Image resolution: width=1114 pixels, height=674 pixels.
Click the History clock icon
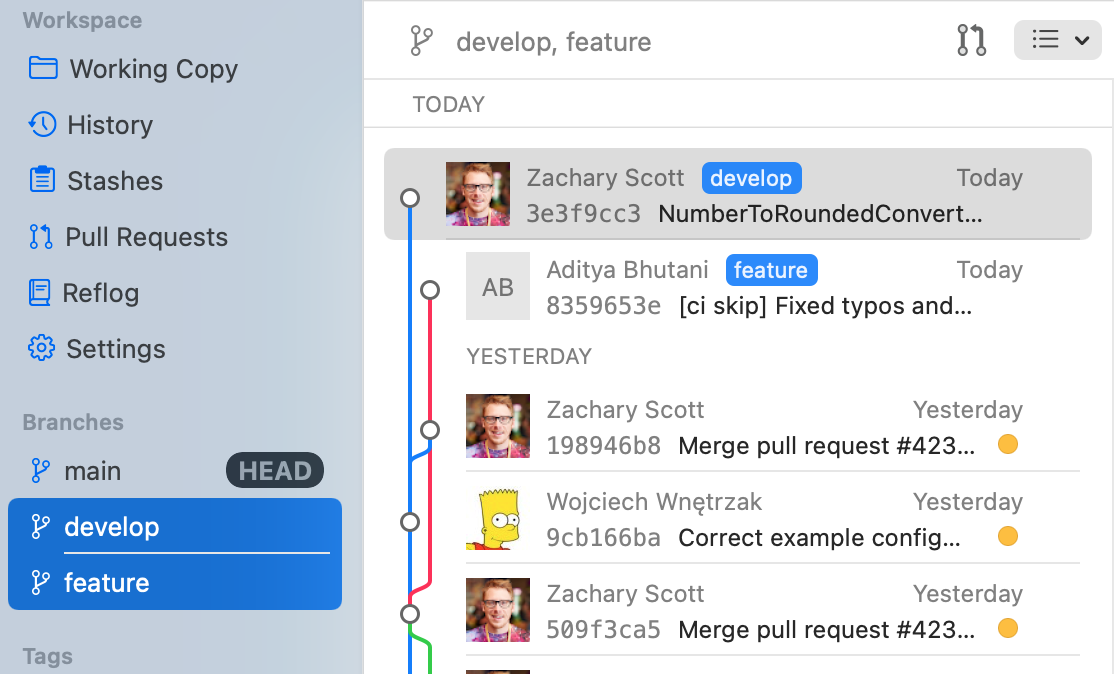(x=42, y=125)
